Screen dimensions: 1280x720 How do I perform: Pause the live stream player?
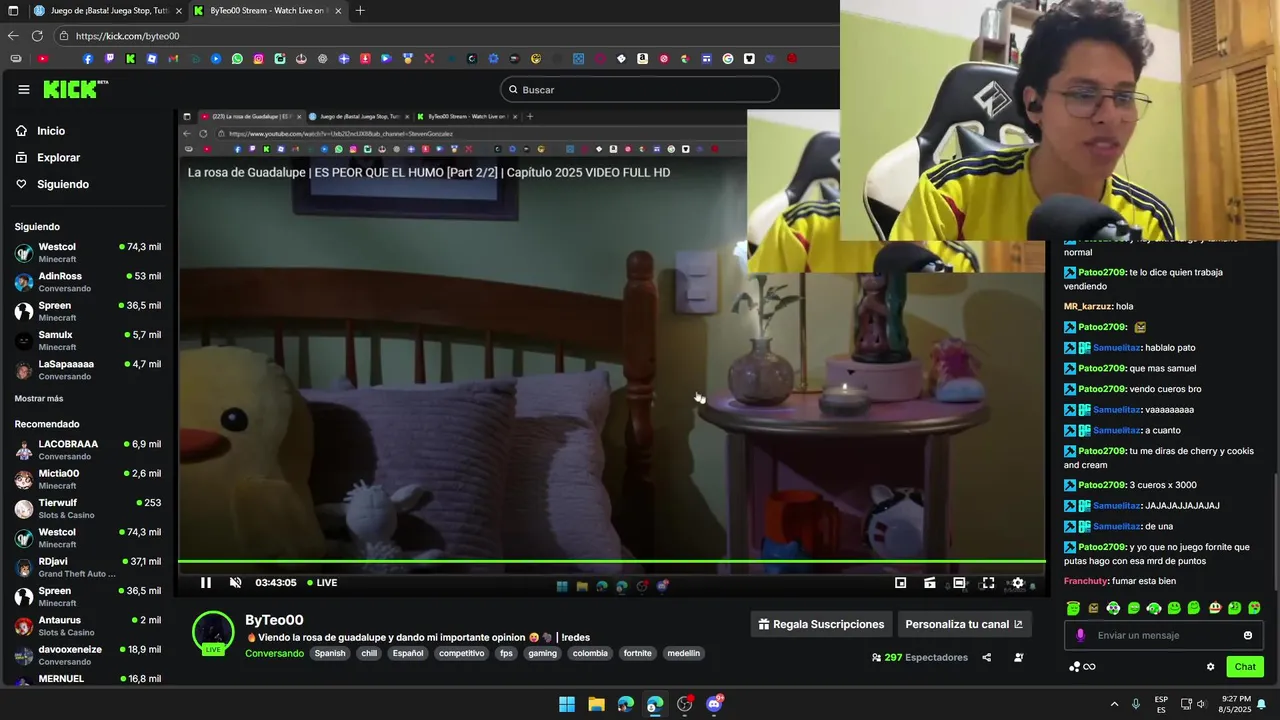(x=206, y=583)
